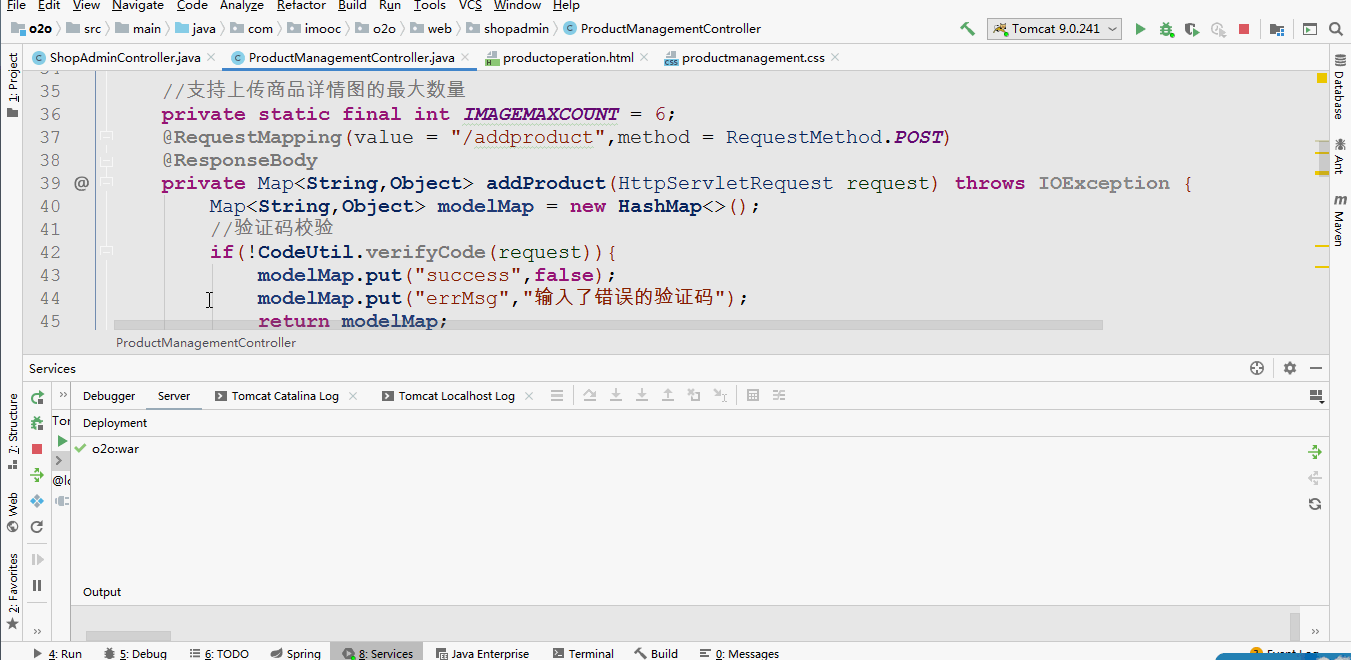Open the 5: Debug tool window
Image resolution: width=1351 pixels, height=660 pixels.
point(135,653)
